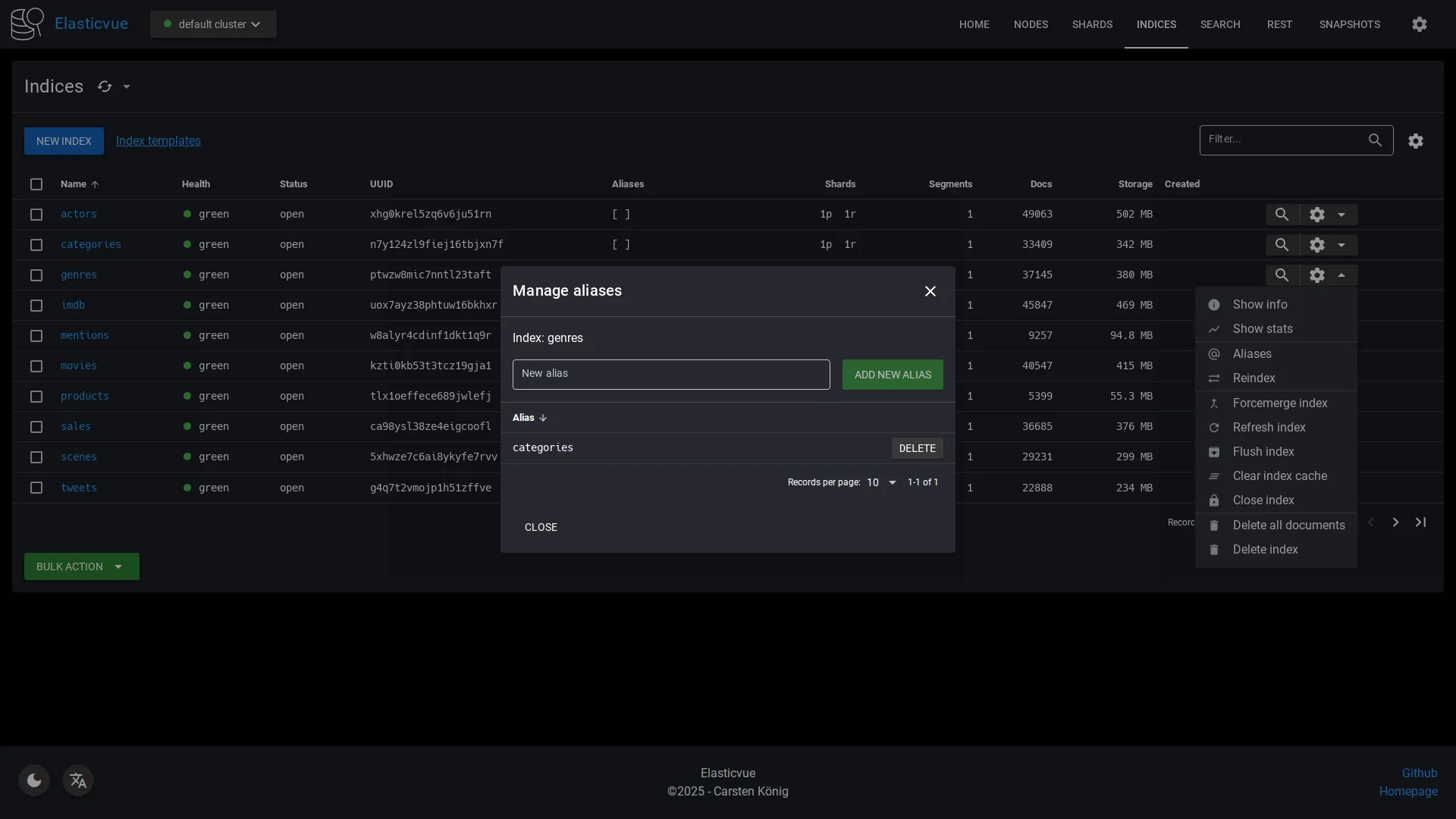Click the ADD NEW ALIAS button
This screenshot has width=1456, height=819.
point(893,374)
